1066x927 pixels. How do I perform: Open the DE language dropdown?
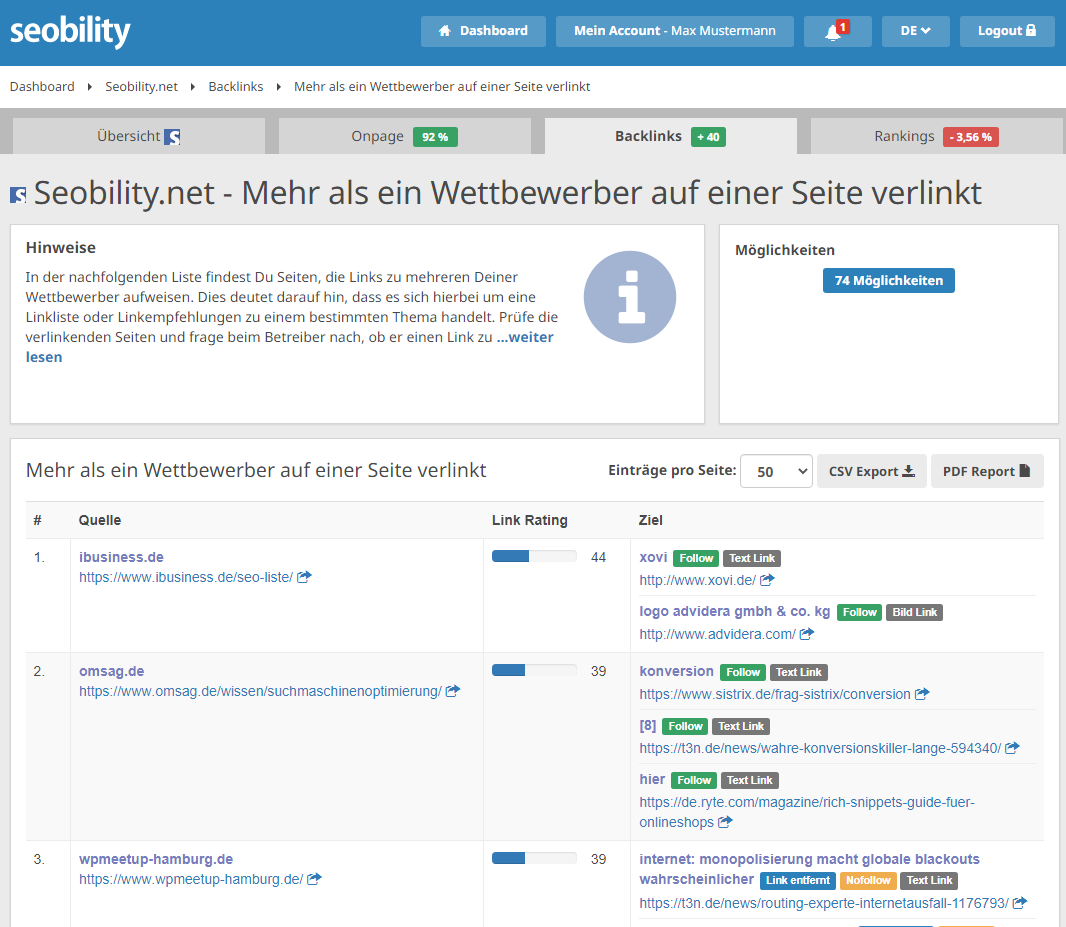pos(915,31)
